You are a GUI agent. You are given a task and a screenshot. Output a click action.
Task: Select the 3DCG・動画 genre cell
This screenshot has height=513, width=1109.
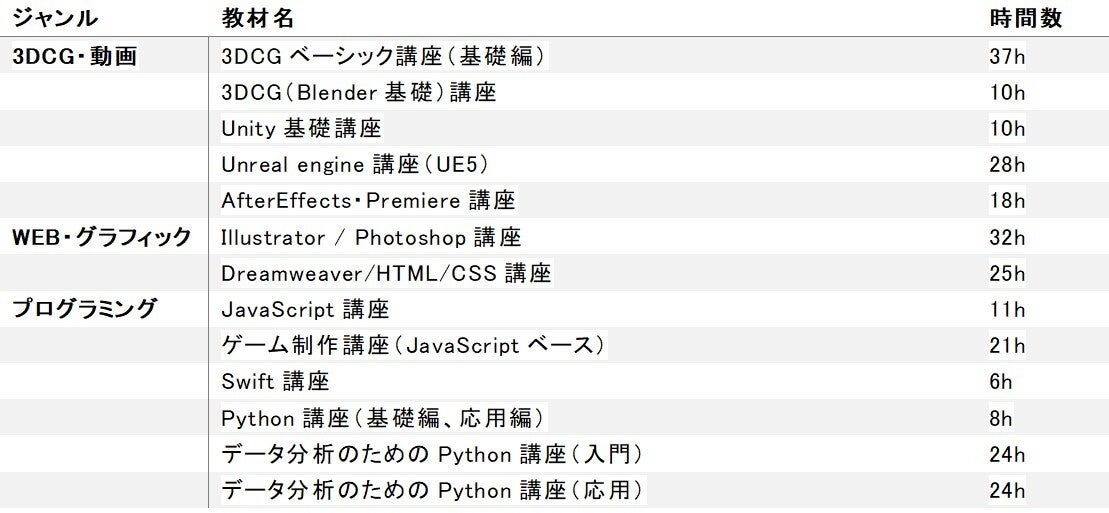point(74,57)
